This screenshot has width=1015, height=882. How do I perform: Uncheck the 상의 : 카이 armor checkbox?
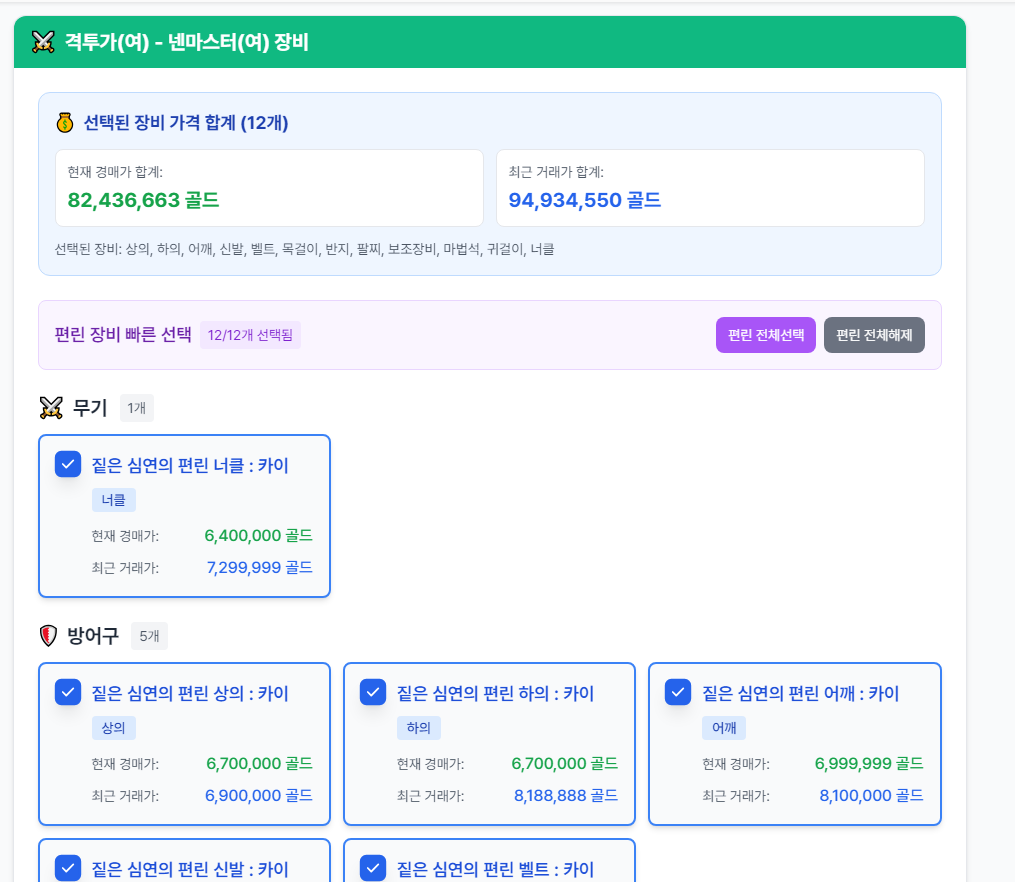click(x=68, y=692)
